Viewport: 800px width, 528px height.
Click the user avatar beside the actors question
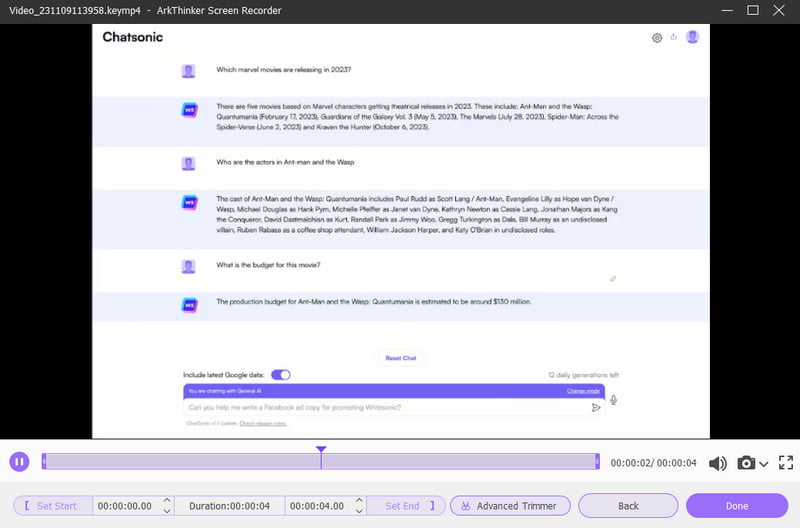[x=188, y=164]
